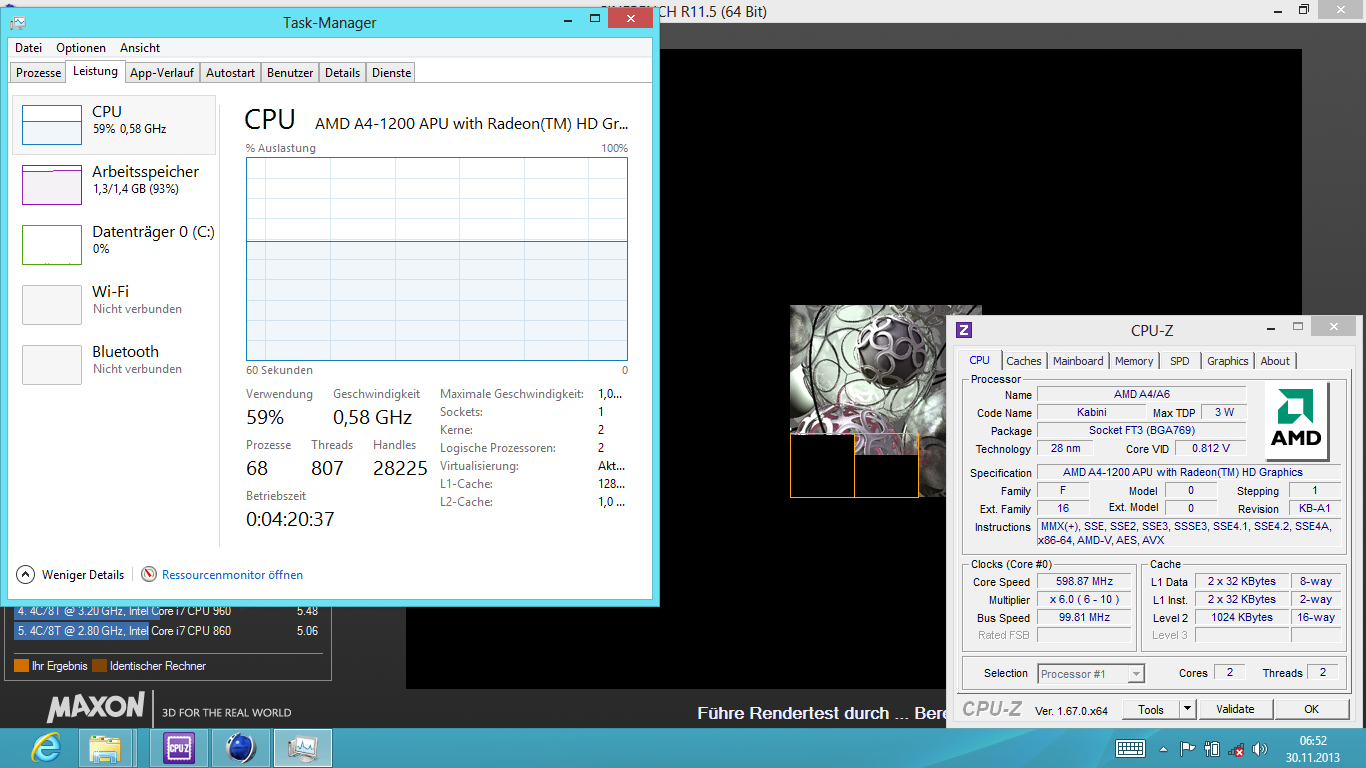
Task: Select Arbeitsspeicher in the performance sidebar
Action: point(114,185)
